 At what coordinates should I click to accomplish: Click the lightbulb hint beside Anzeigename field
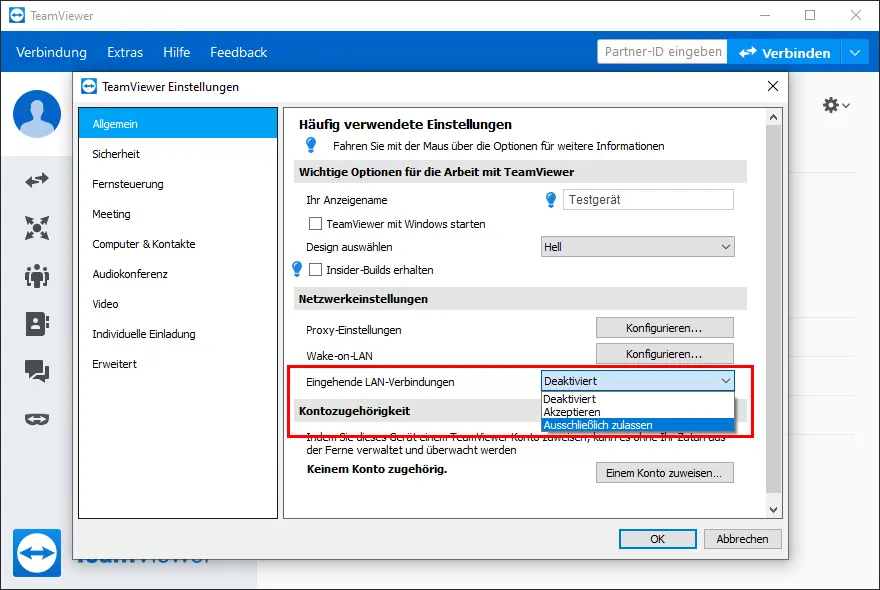point(551,200)
